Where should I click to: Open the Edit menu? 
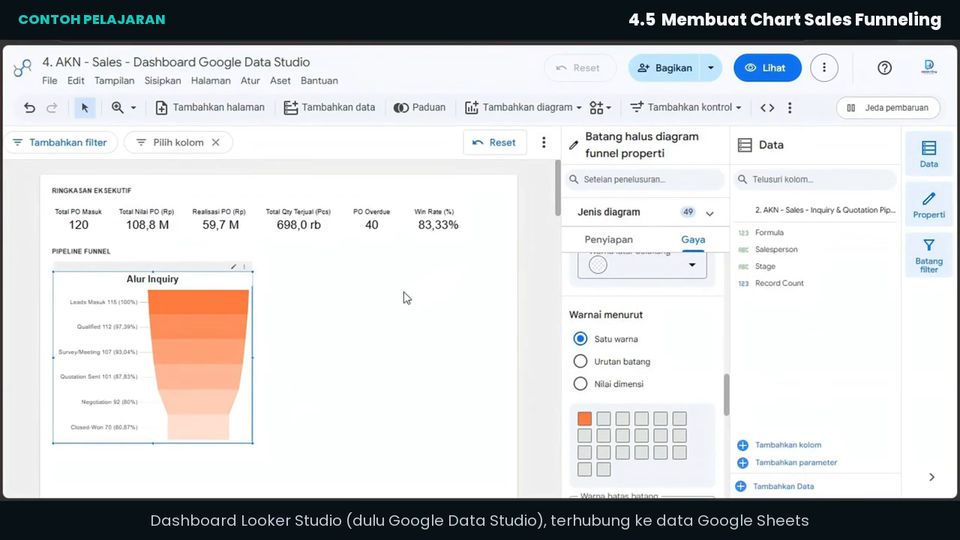76,81
